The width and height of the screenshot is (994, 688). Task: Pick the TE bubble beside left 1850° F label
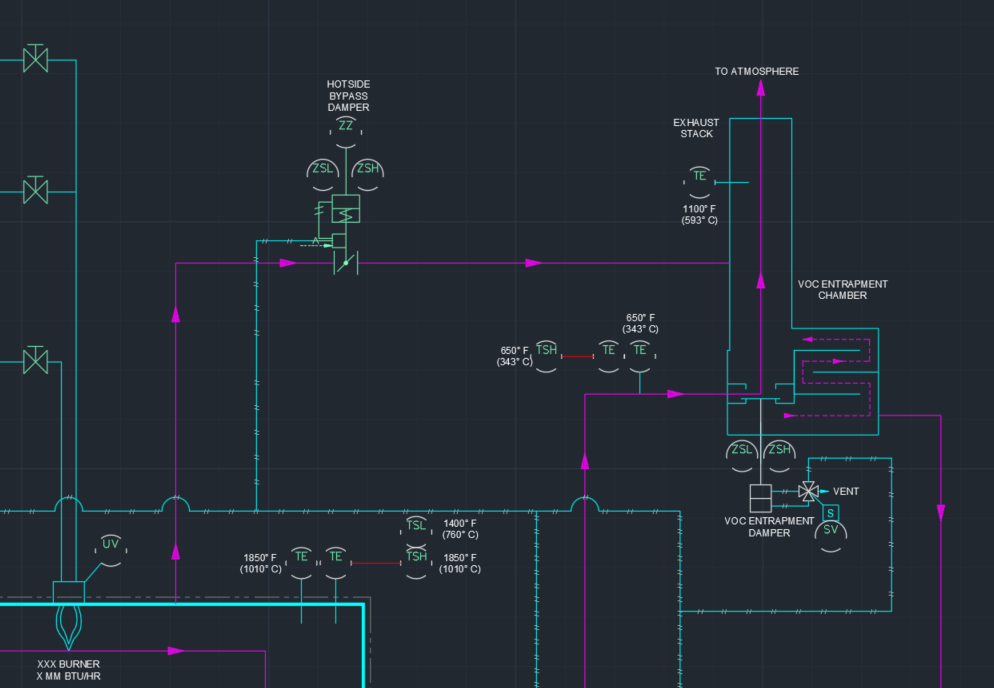(x=301, y=562)
